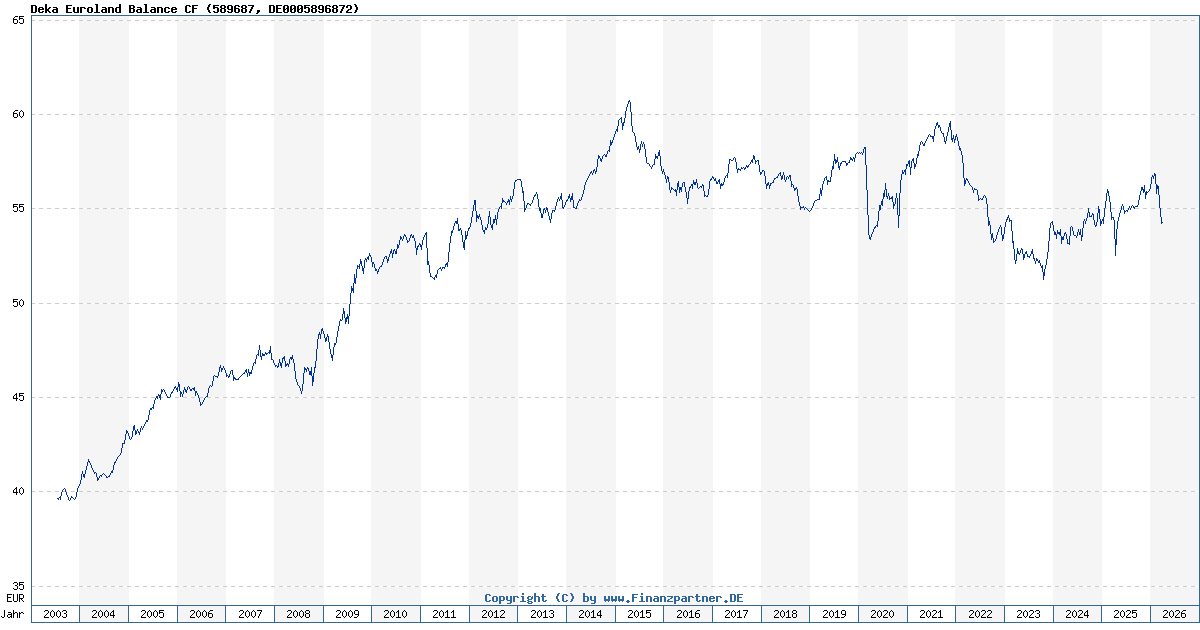Screen dimensions: 1200x630
Task: Click the Deka Euroland Balance CF chart title
Action: [194, 8]
